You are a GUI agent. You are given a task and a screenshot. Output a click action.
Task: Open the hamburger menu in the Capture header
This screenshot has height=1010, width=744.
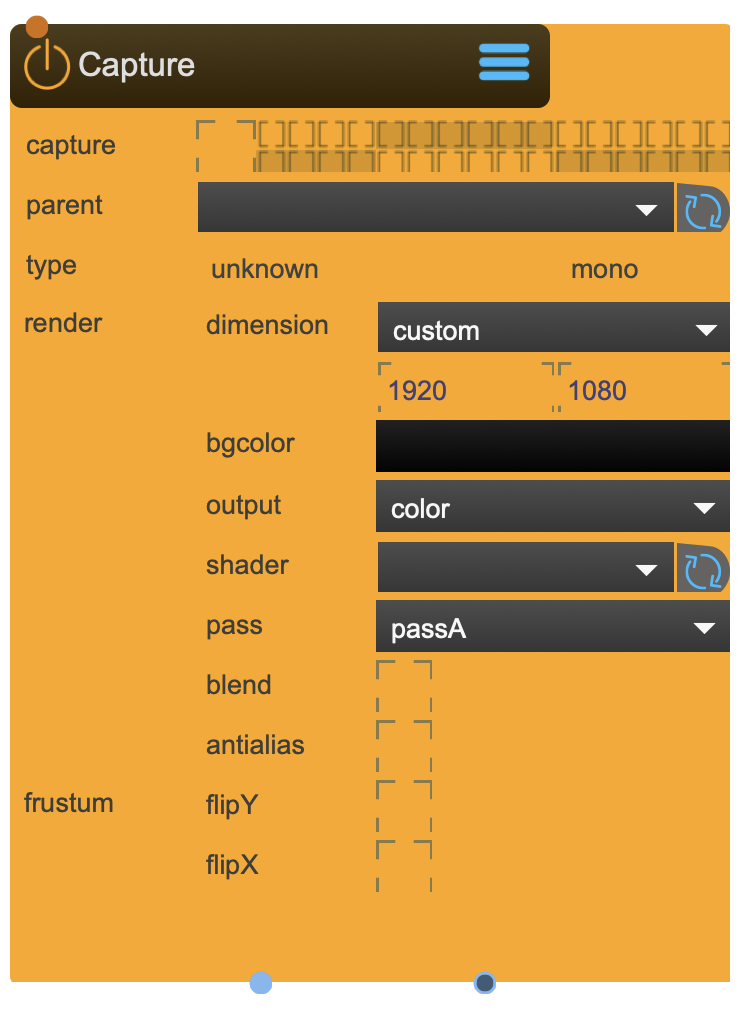(504, 62)
